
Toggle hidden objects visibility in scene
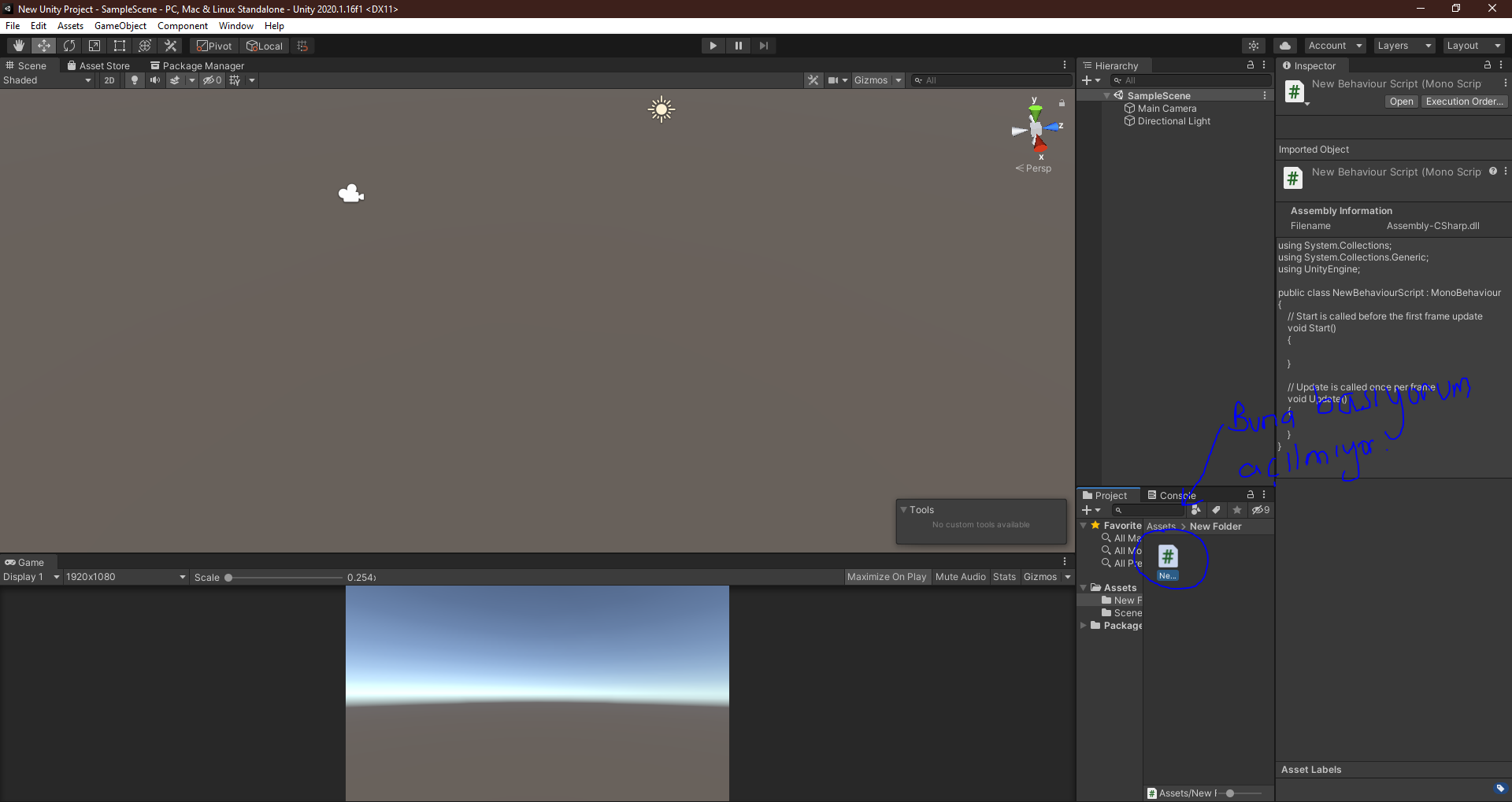coord(213,80)
